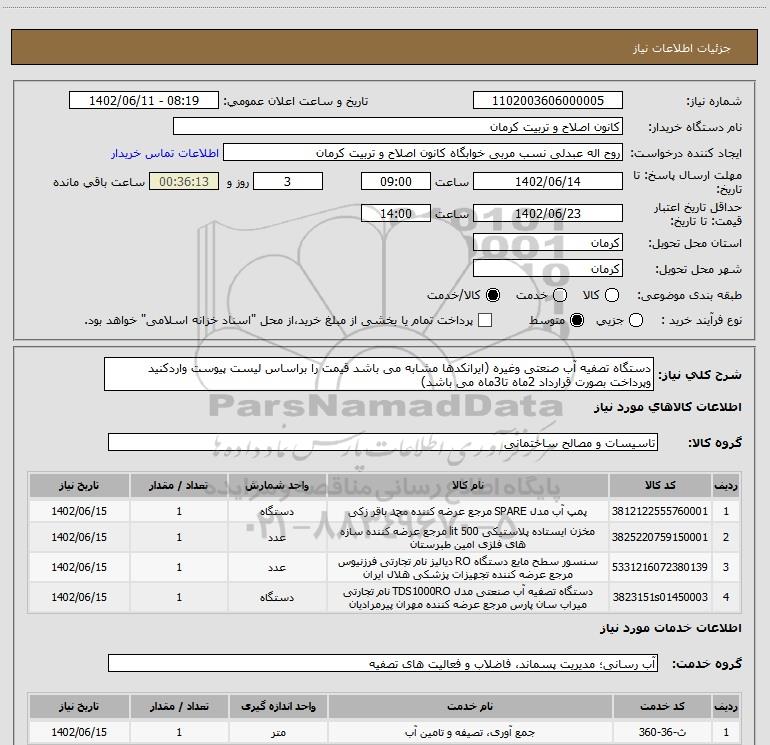Choose the جزیی purchase type radio
The height and width of the screenshot is (745, 770).
point(636,321)
